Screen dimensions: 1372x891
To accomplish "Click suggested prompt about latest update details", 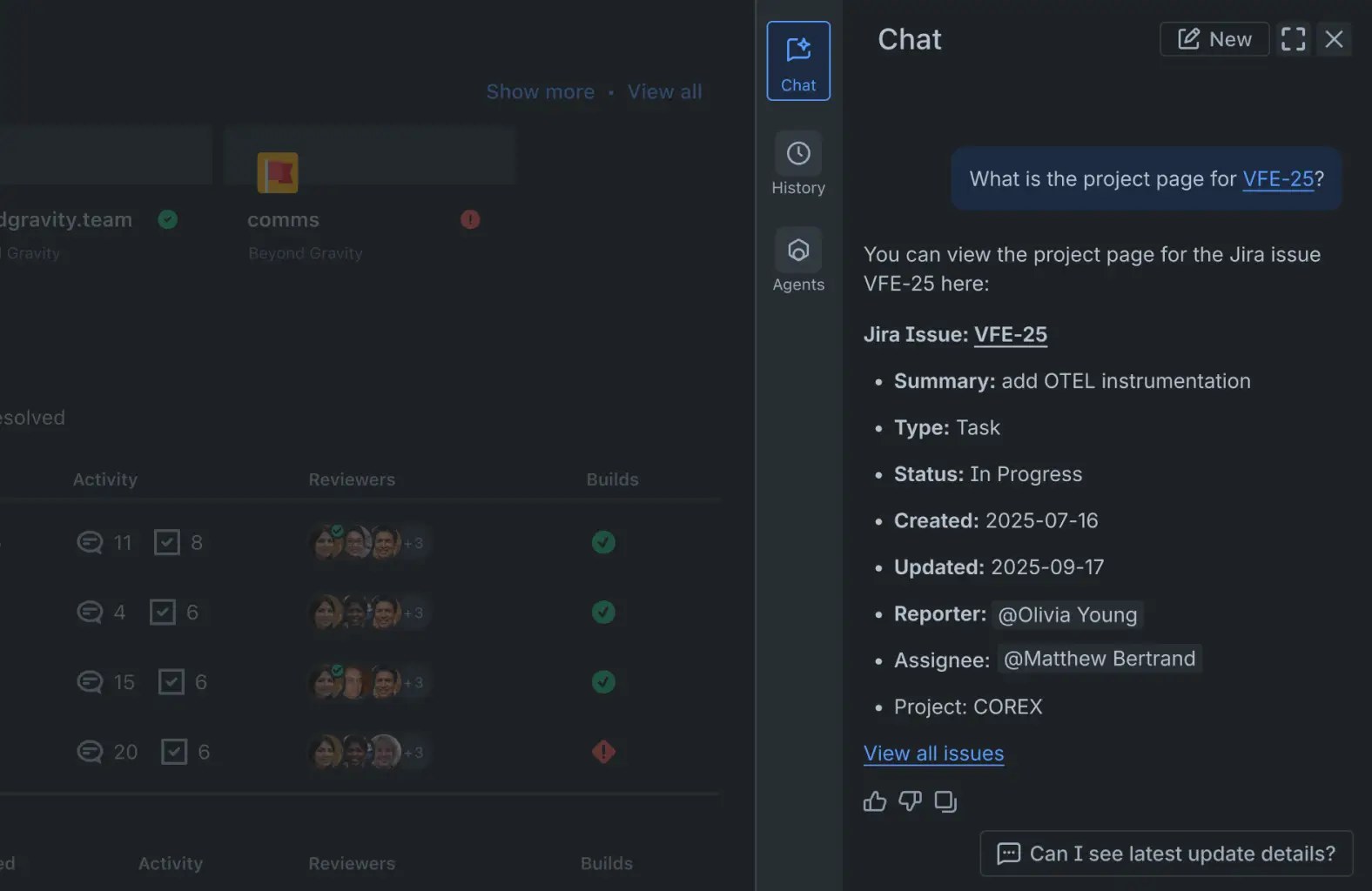I will coord(1166,854).
